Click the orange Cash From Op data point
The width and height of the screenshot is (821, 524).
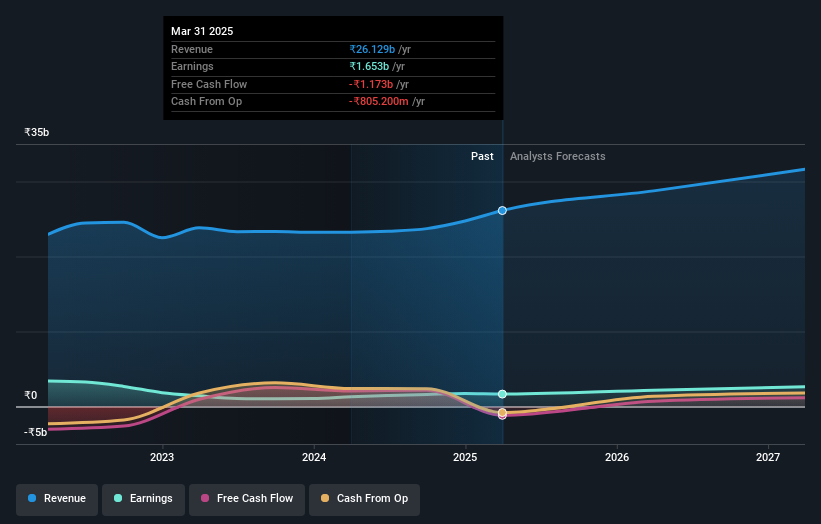click(x=502, y=412)
